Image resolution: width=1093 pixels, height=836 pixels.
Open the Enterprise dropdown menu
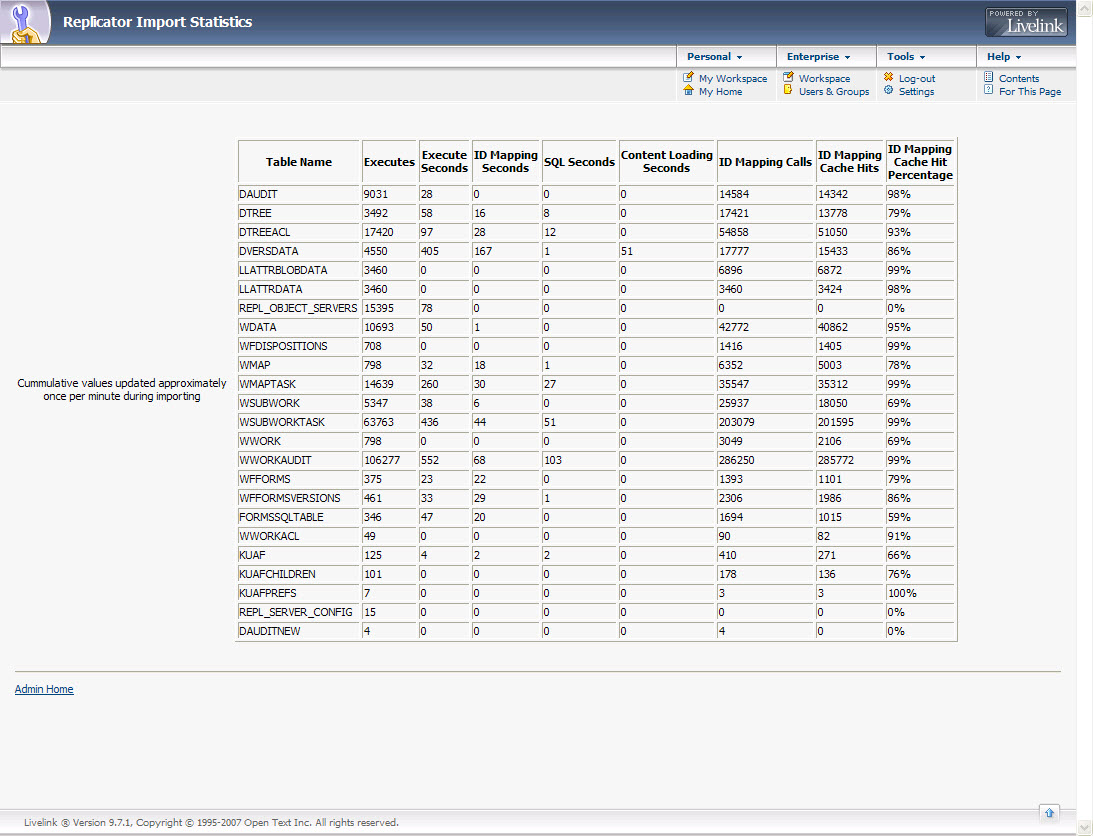[x=818, y=57]
